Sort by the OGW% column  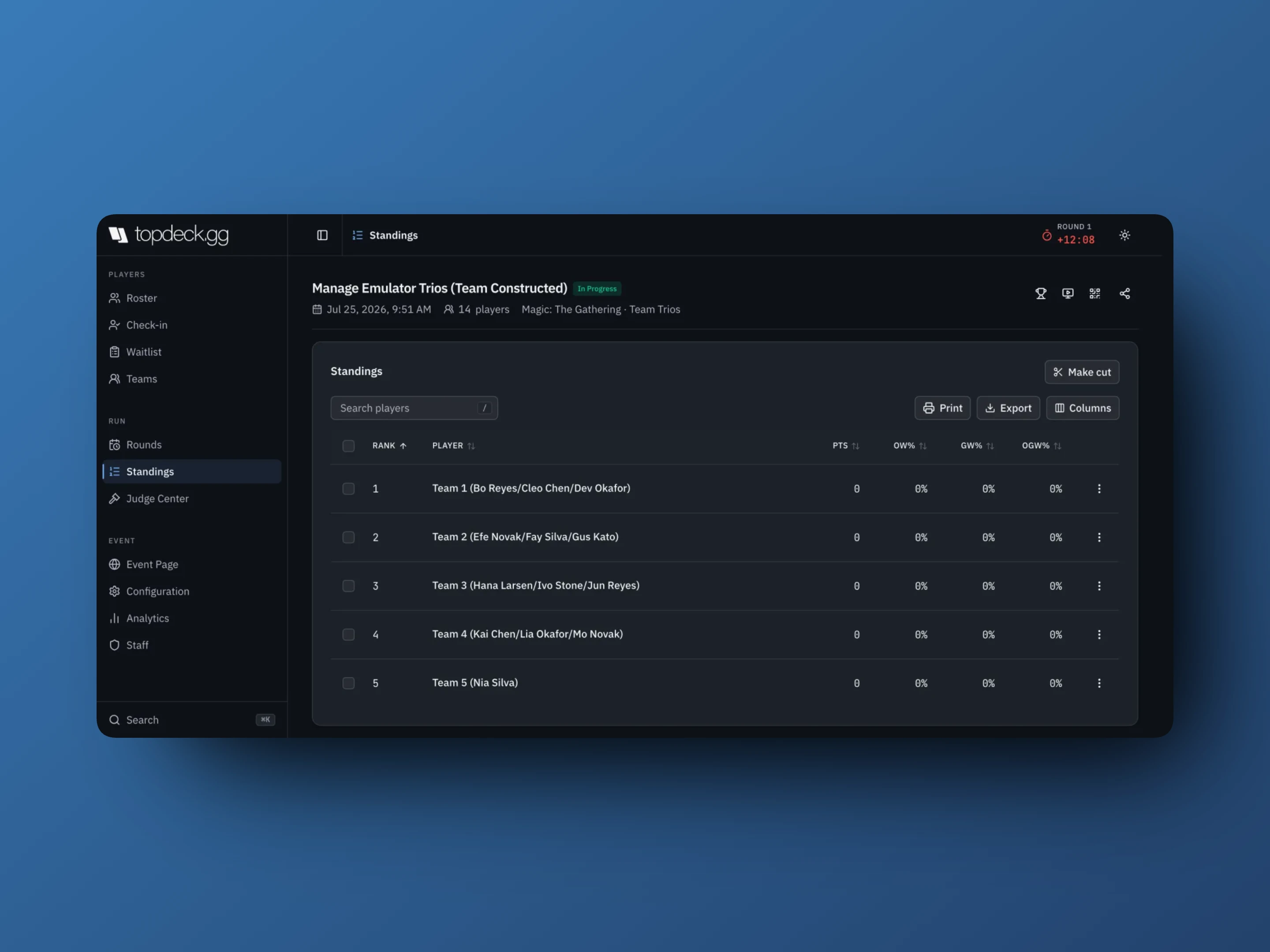pos(1042,446)
